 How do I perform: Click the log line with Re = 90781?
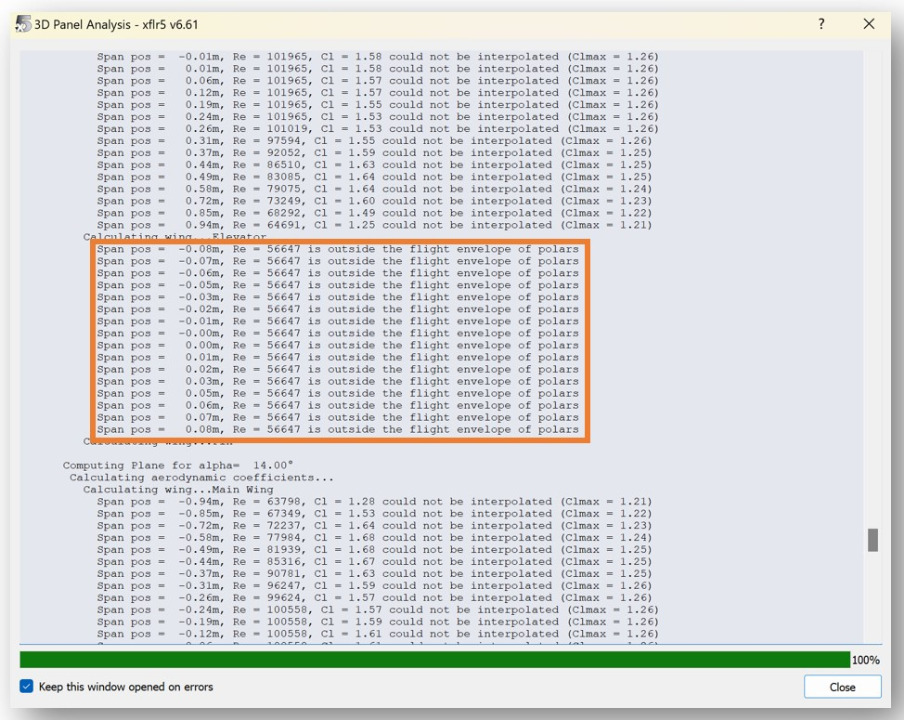coord(373,574)
